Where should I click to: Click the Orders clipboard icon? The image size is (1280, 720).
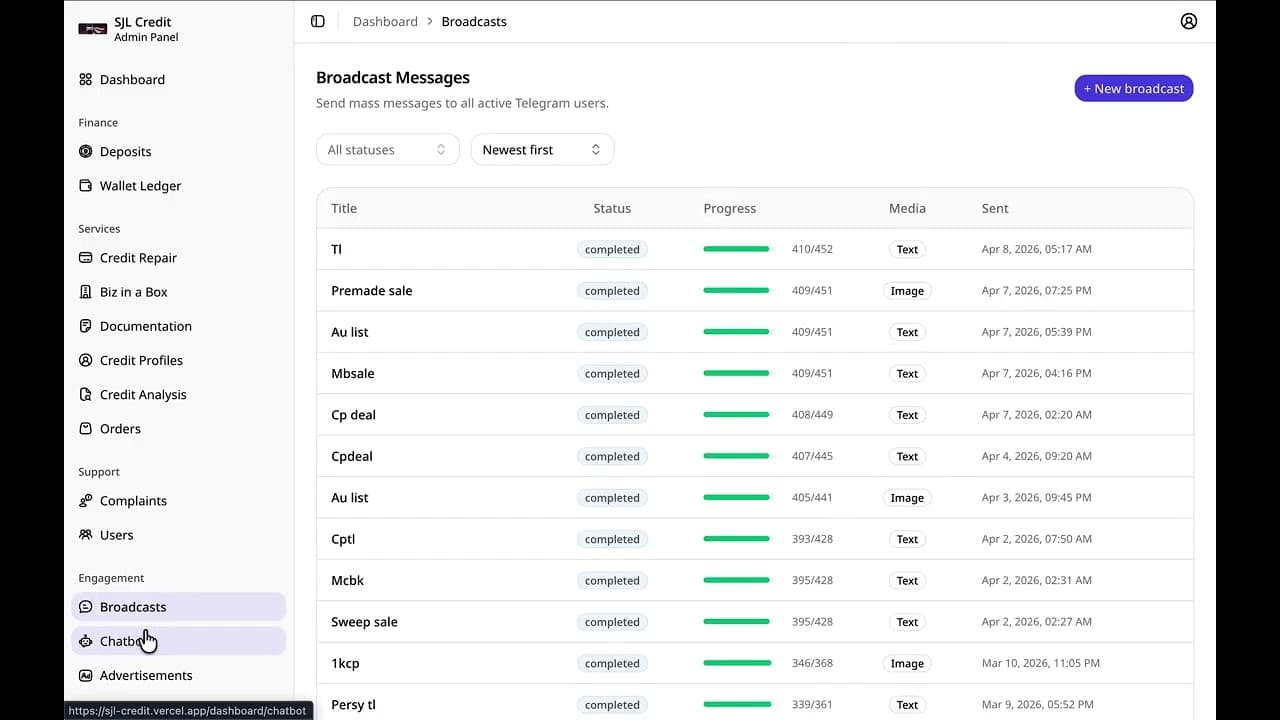[85, 428]
